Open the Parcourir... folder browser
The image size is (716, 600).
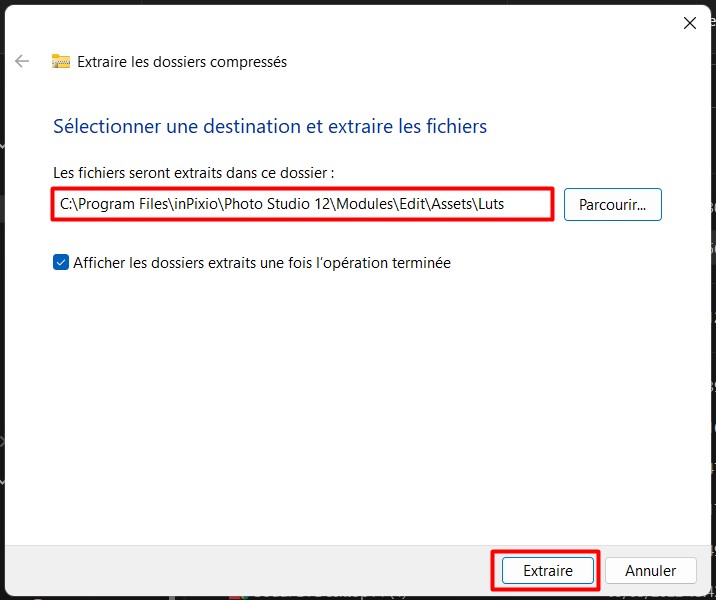(612, 205)
